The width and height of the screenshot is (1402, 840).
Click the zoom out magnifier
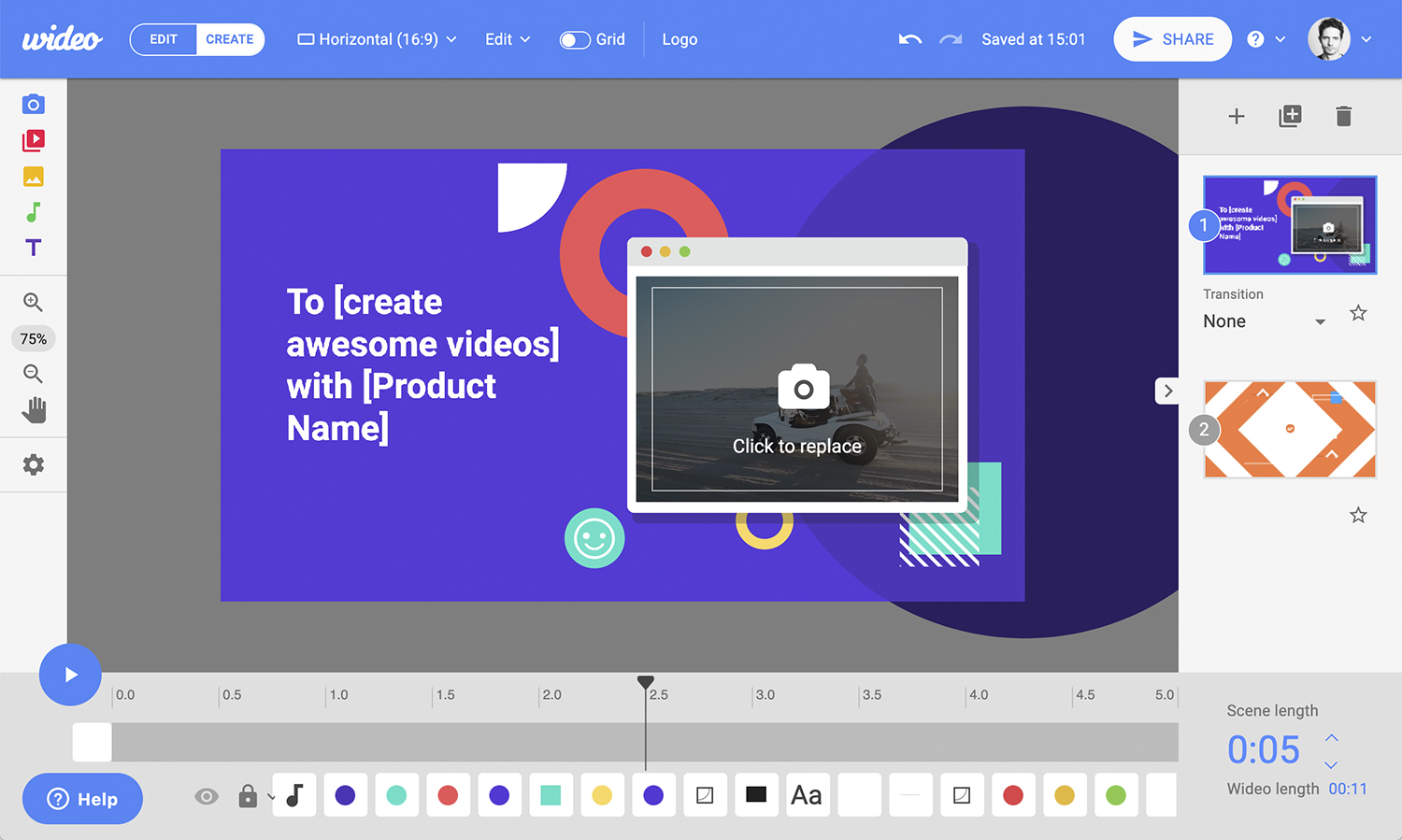33,374
